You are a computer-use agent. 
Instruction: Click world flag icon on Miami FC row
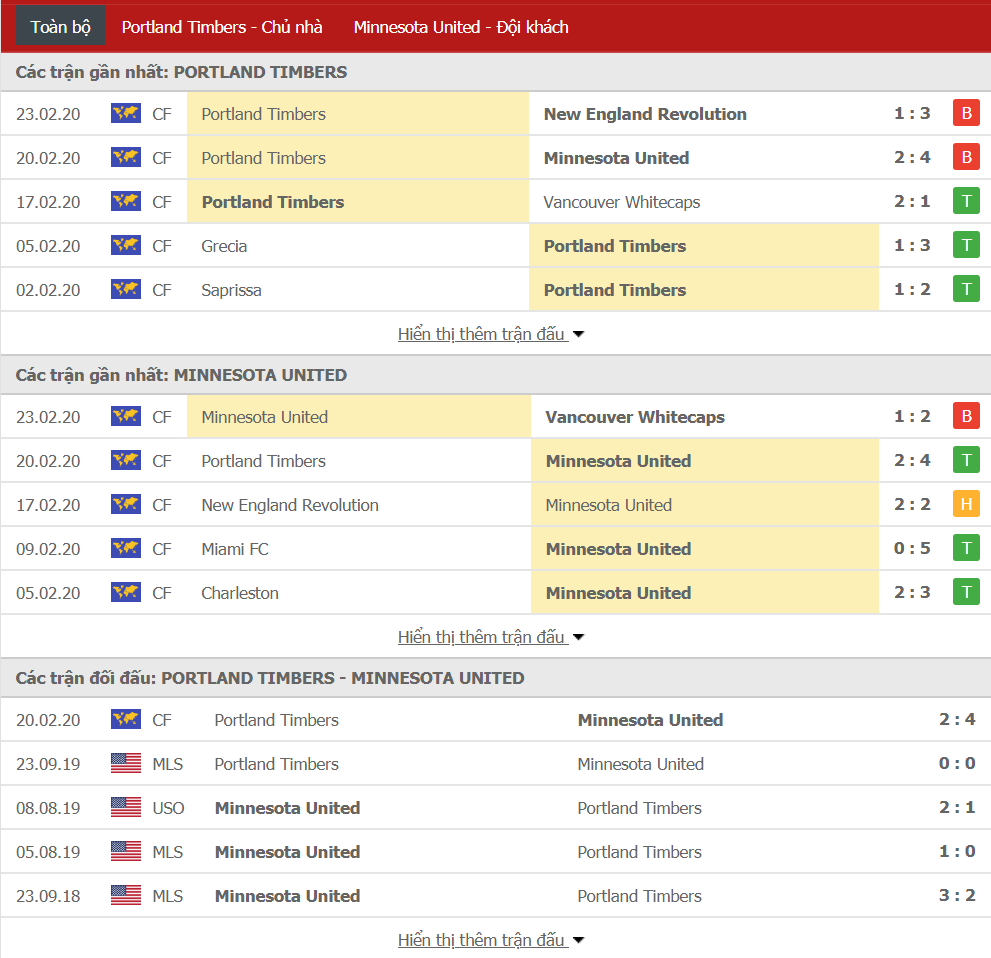(126, 549)
